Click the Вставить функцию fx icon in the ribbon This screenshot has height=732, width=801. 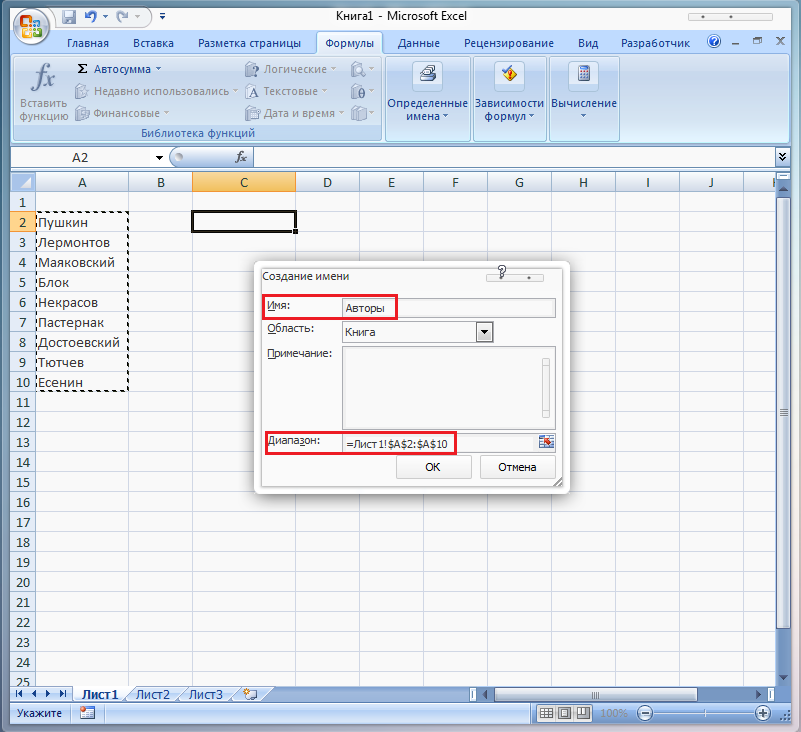(43, 79)
